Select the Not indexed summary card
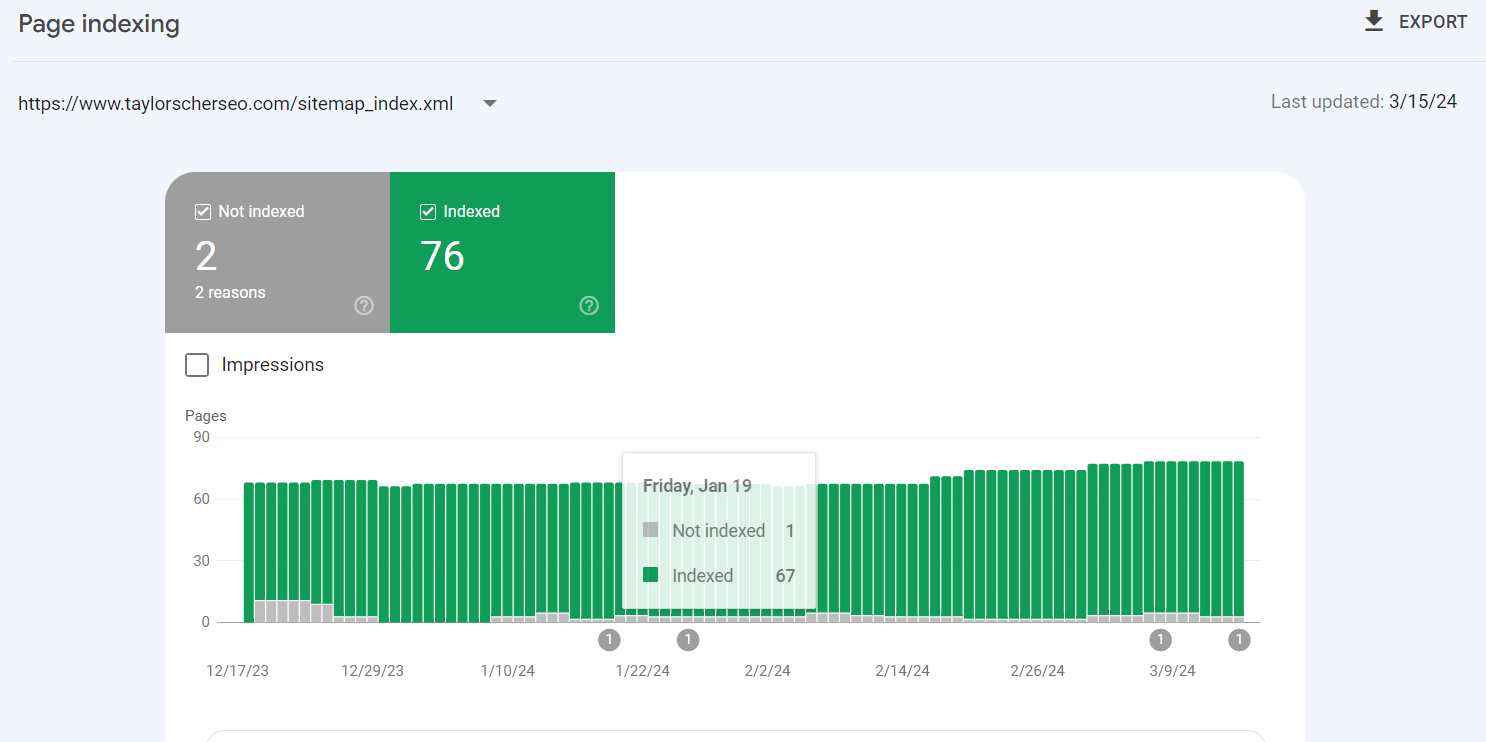The width and height of the screenshot is (1486, 742). 277,252
